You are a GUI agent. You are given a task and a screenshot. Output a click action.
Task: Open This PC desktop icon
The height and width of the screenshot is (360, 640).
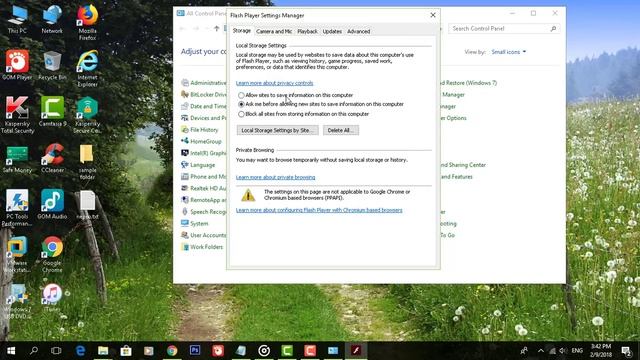tap(17, 20)
